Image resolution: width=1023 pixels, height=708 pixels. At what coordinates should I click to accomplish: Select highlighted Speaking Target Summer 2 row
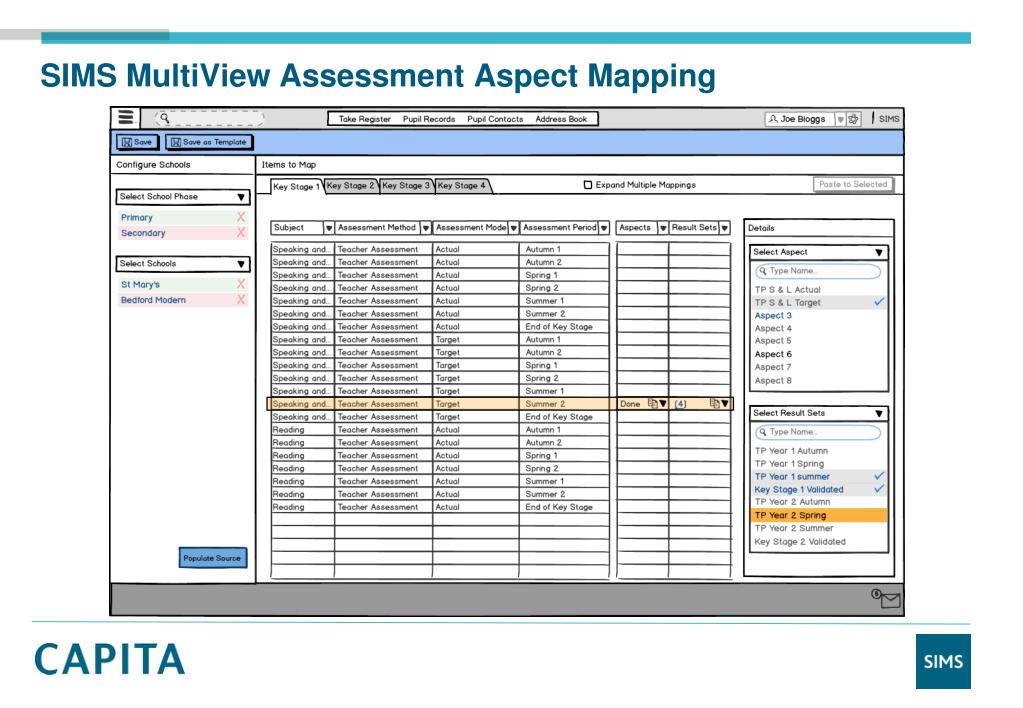click(x=500, y=404)
